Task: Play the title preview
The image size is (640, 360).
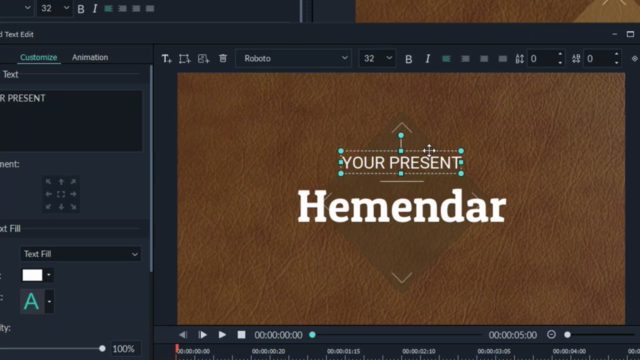Action: [222, 335]
